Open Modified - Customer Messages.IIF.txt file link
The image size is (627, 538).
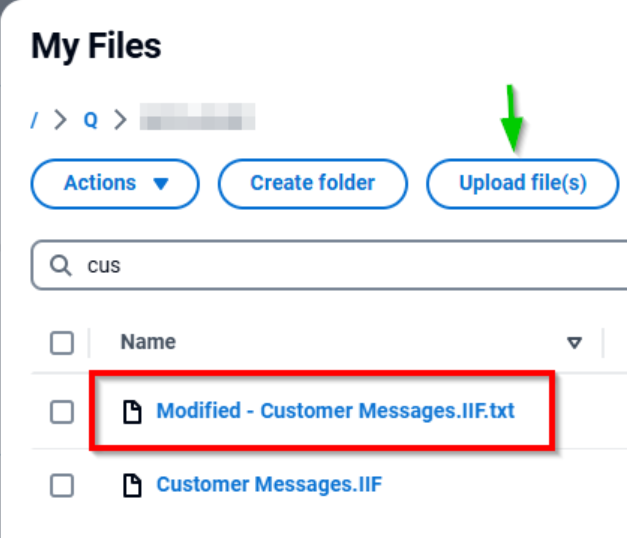point(335,411)
